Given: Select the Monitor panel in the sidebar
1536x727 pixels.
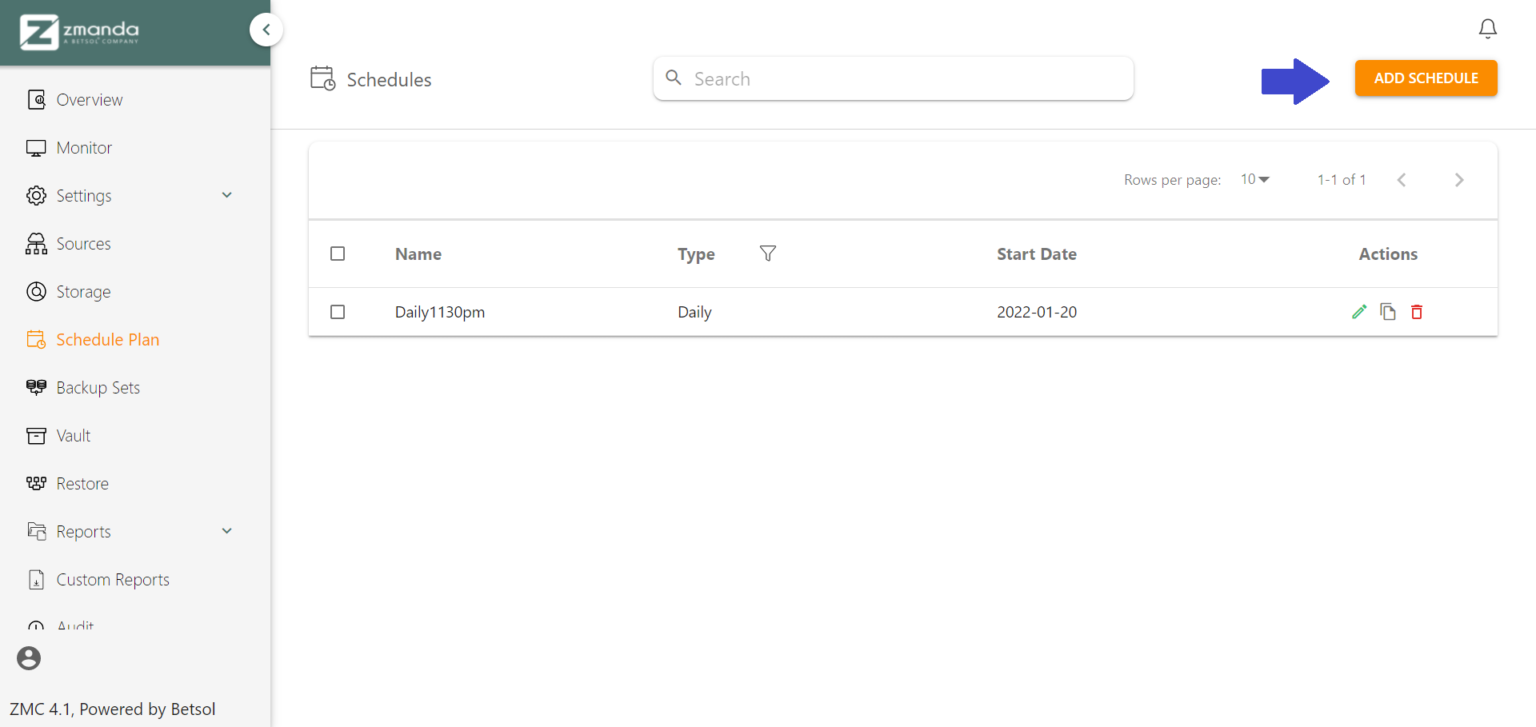Looking at the screenshot, I should point(84,147).
